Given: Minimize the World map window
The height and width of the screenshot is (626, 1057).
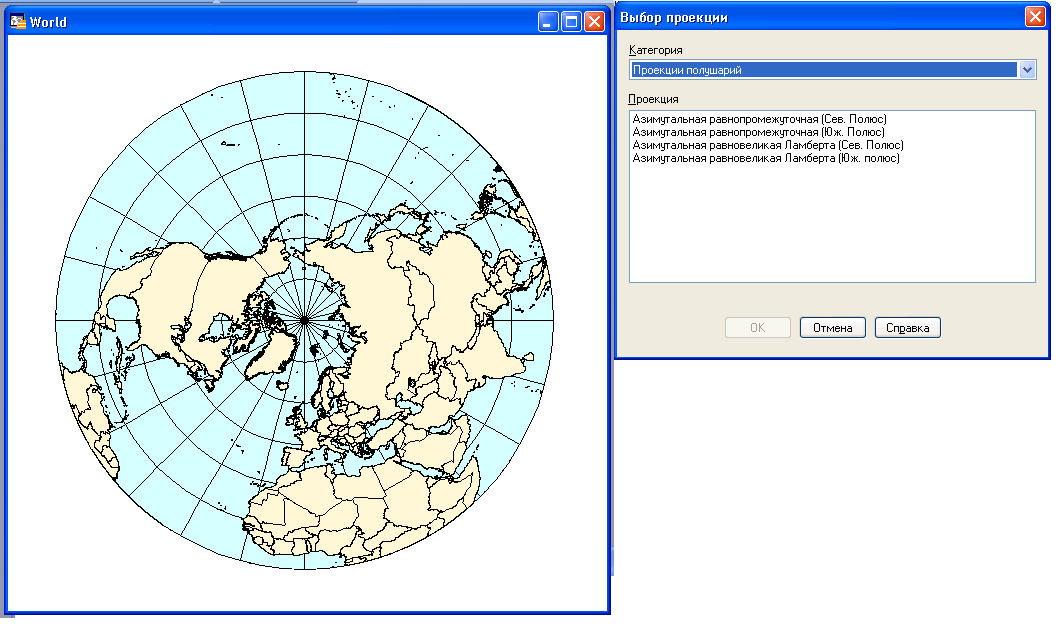Looking at the screenshot, I should 548,22.
